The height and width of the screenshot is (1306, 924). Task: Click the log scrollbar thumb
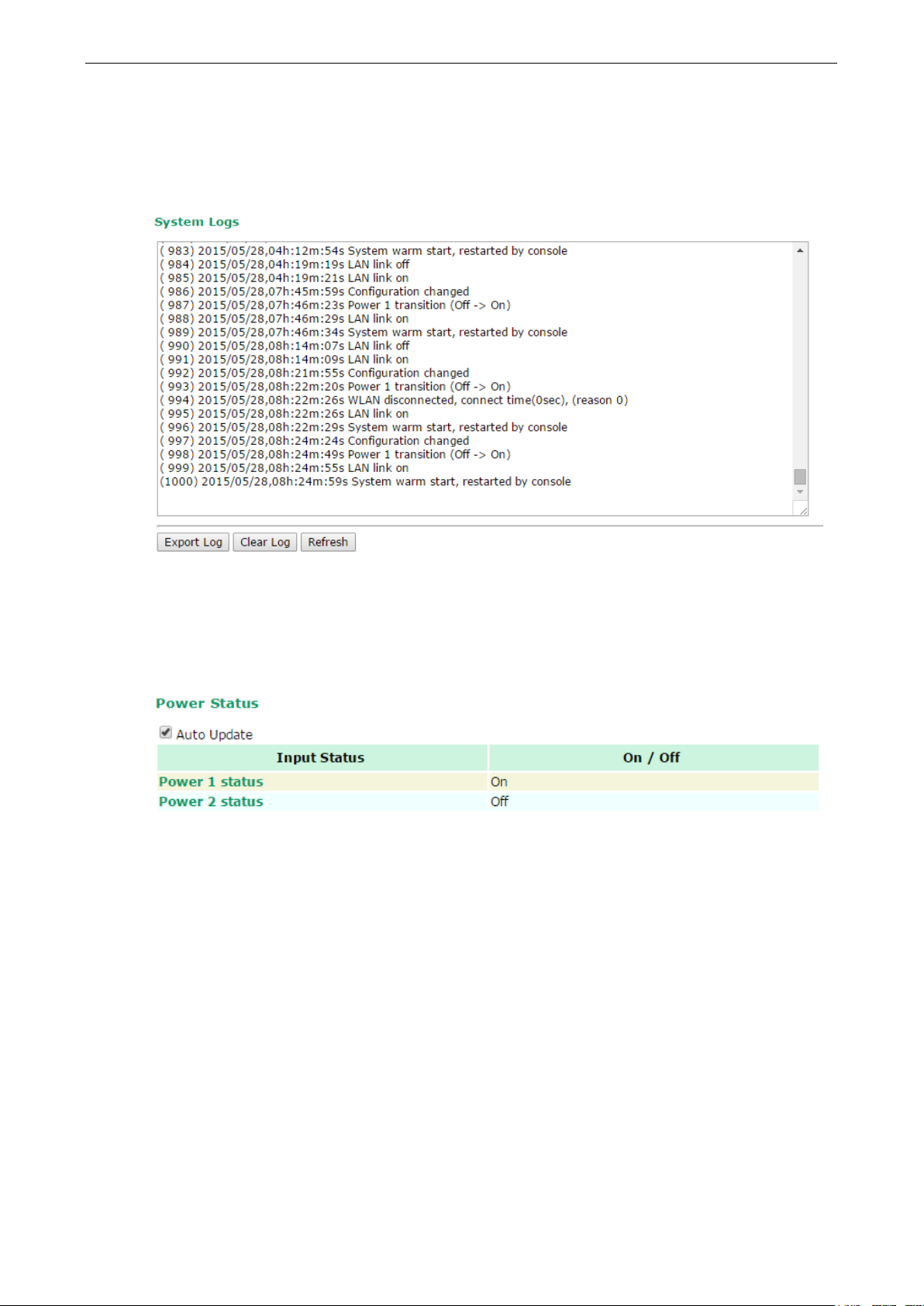point(800,477)
